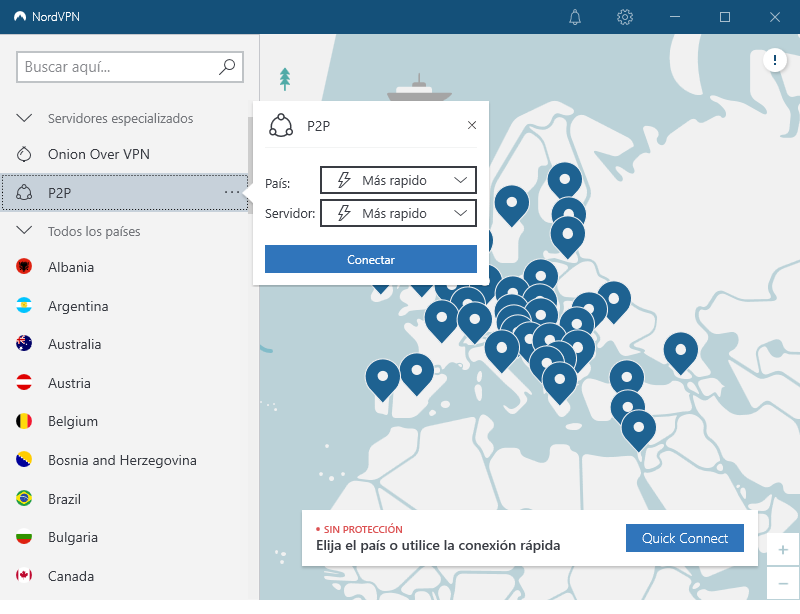Click the Onion Over VPN icon
The height and width of the screenshot is (614, 800).
(24, 154)
